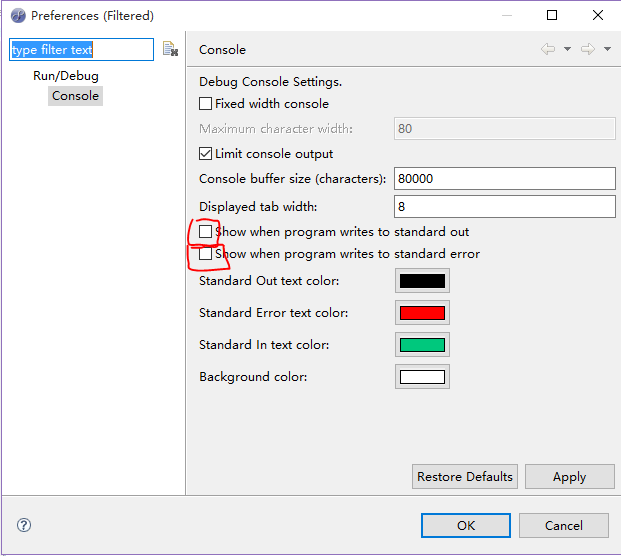The width and height of the screenshot is (621, 556).
Task: Enable Fixed width console checkbox
Action: tap(205, 104)
